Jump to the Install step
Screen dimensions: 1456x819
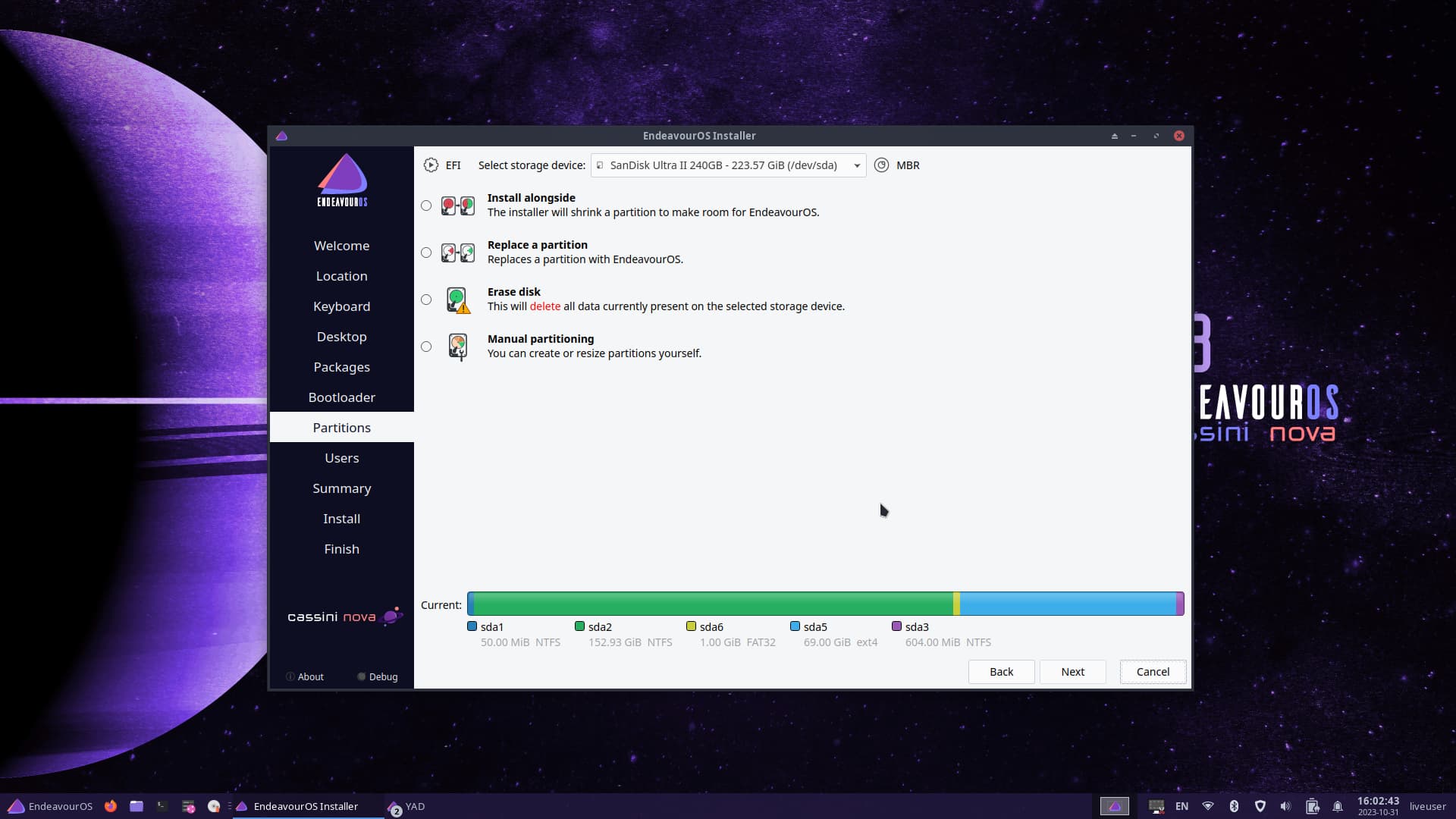(x=342, y=519)
